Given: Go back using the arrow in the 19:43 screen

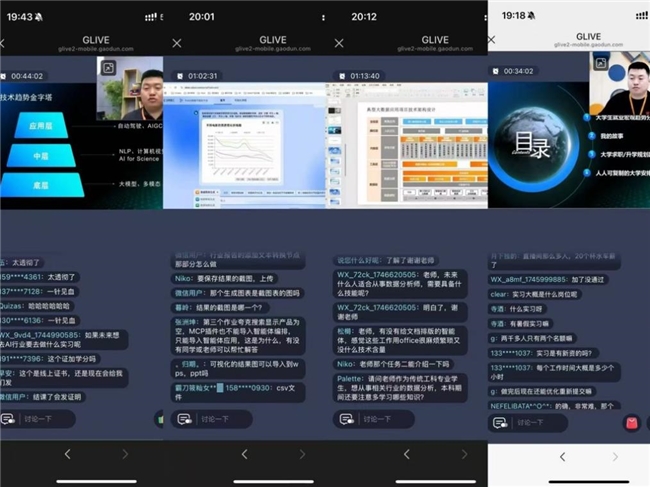Looking at the screenshot, I should pyautogui.click(x=68, y=455).
